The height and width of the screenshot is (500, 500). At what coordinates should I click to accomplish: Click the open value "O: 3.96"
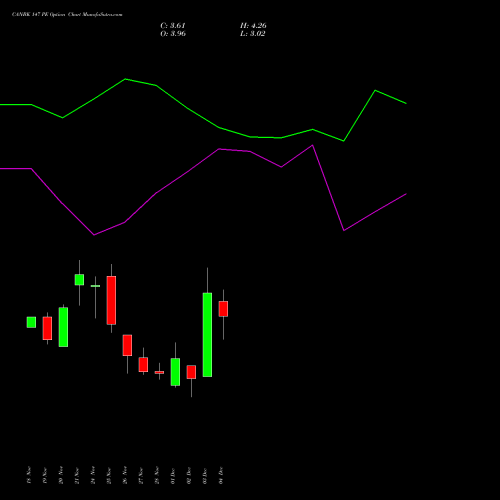[173, 34]
